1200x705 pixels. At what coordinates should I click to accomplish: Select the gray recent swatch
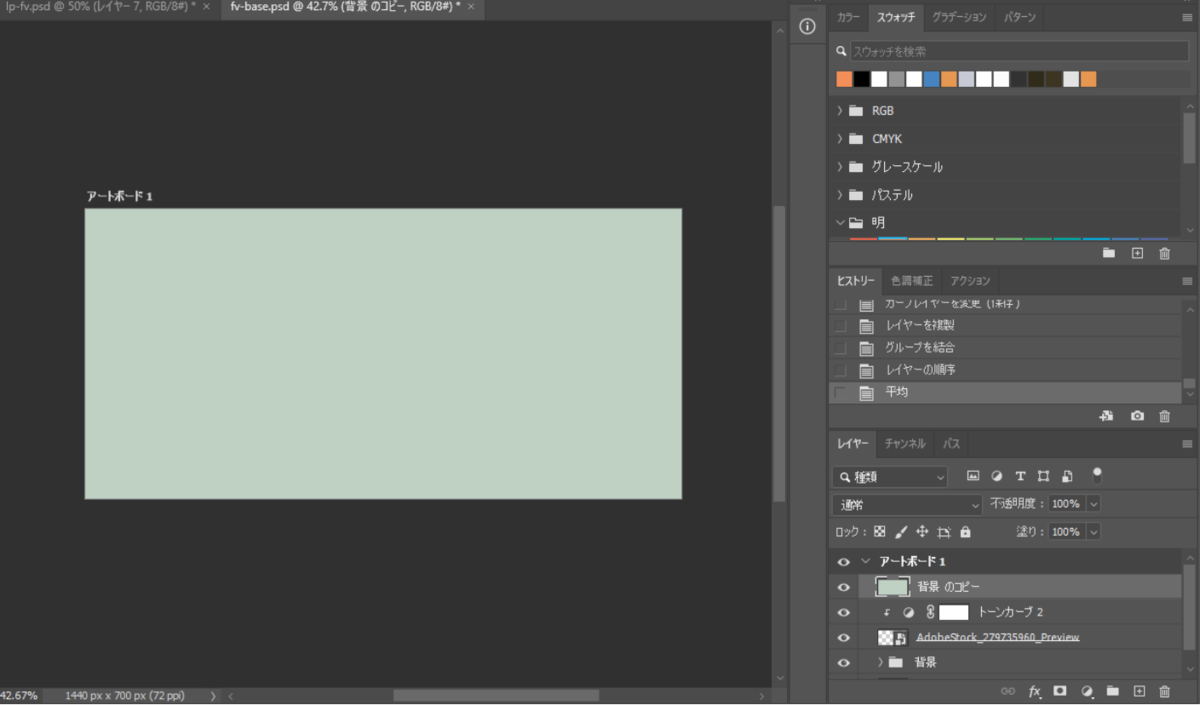(896, 79)
